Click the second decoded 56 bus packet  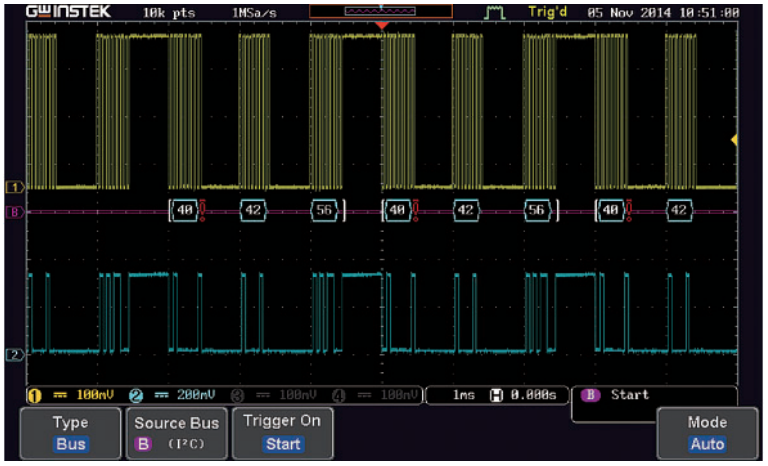click(536, 210)
